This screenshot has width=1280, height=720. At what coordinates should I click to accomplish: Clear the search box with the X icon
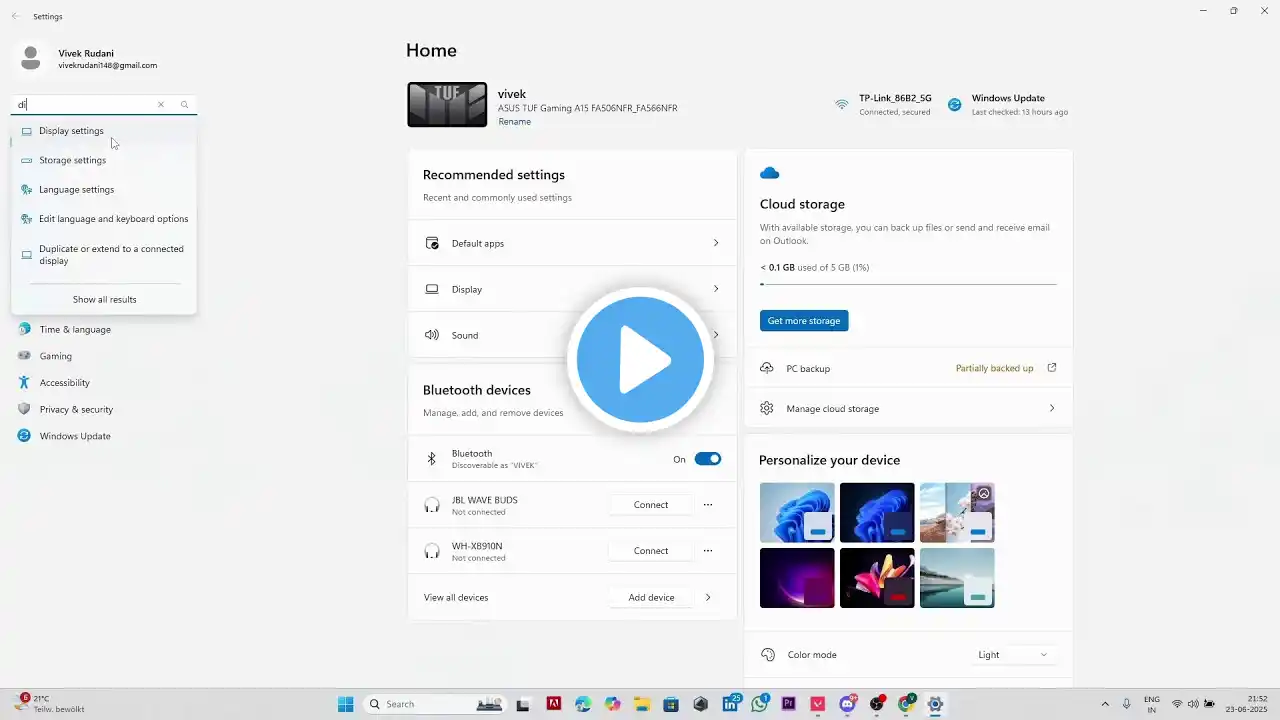[160, 104]
